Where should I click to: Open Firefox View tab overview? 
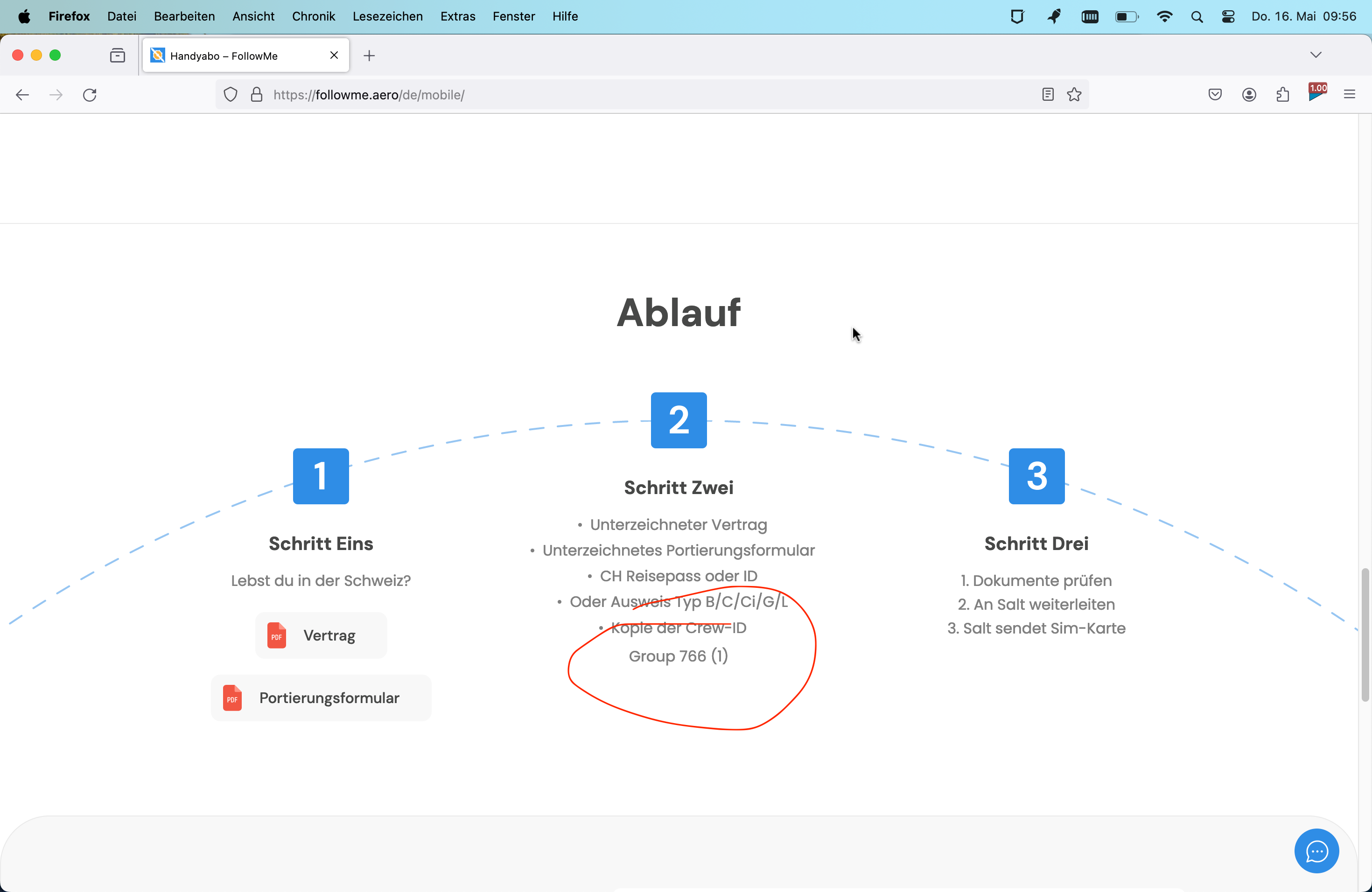[x=118, y=56]
